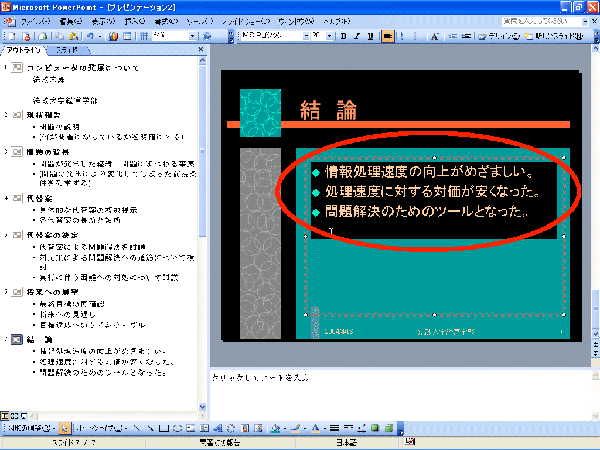Click the New Slide button

click(554, 36)
